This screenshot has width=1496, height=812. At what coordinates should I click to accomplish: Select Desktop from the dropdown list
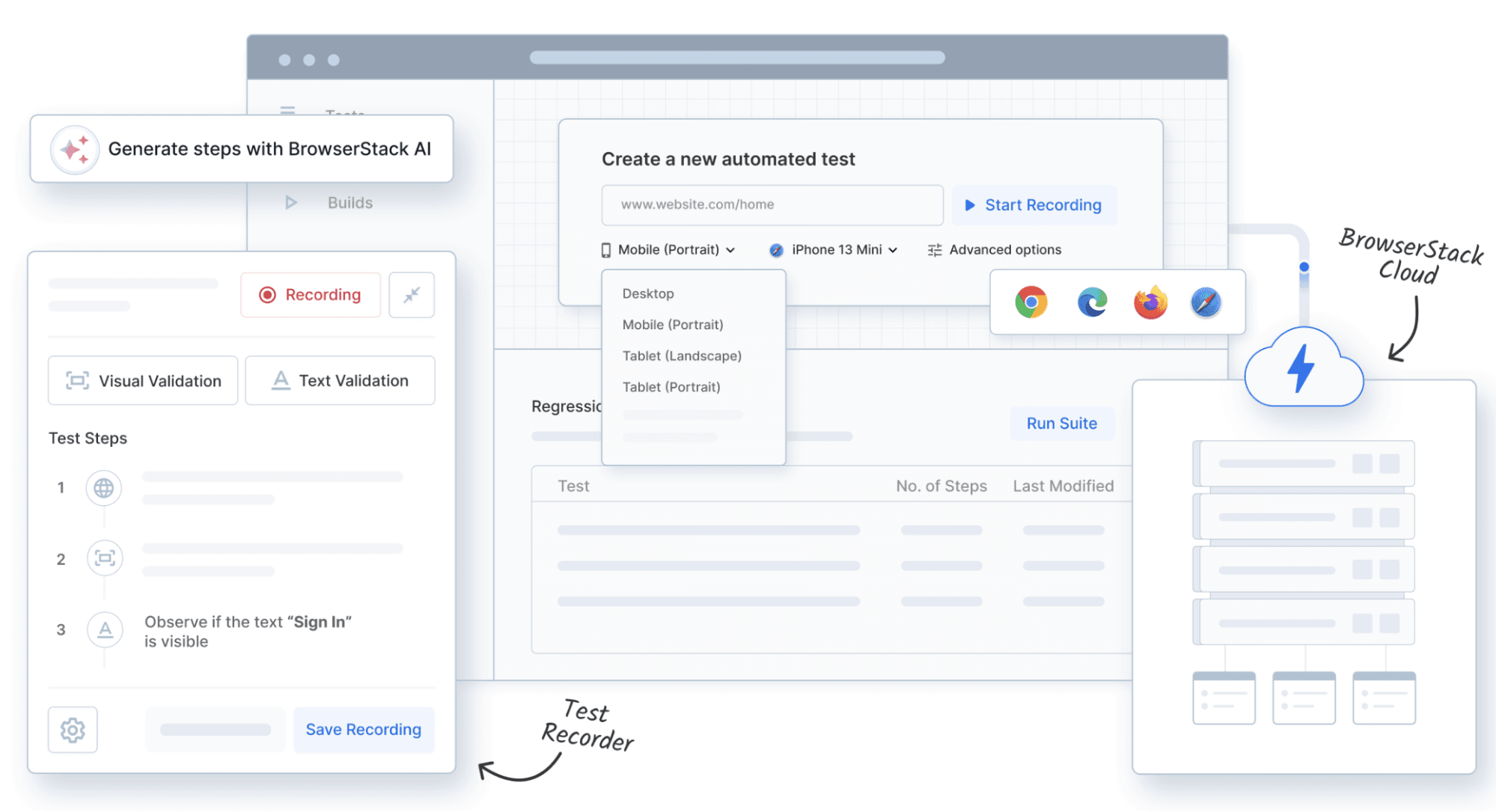coord(648,293)
